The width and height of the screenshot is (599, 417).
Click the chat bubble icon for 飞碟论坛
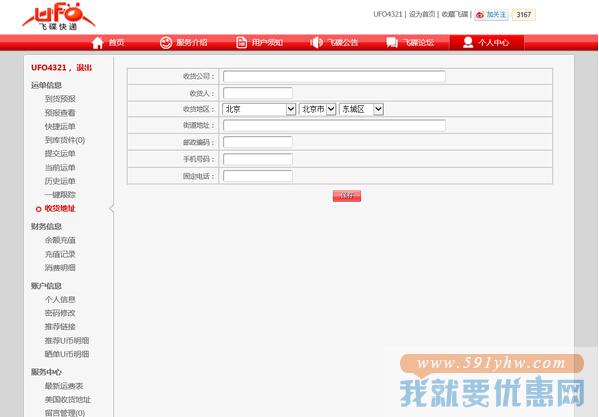(x=392, y=42)
